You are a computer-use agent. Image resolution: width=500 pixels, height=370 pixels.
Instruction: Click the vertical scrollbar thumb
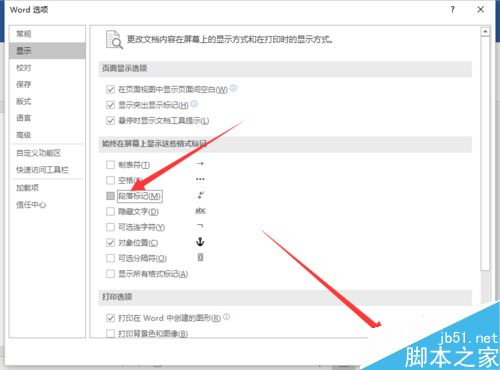(485, 153)
